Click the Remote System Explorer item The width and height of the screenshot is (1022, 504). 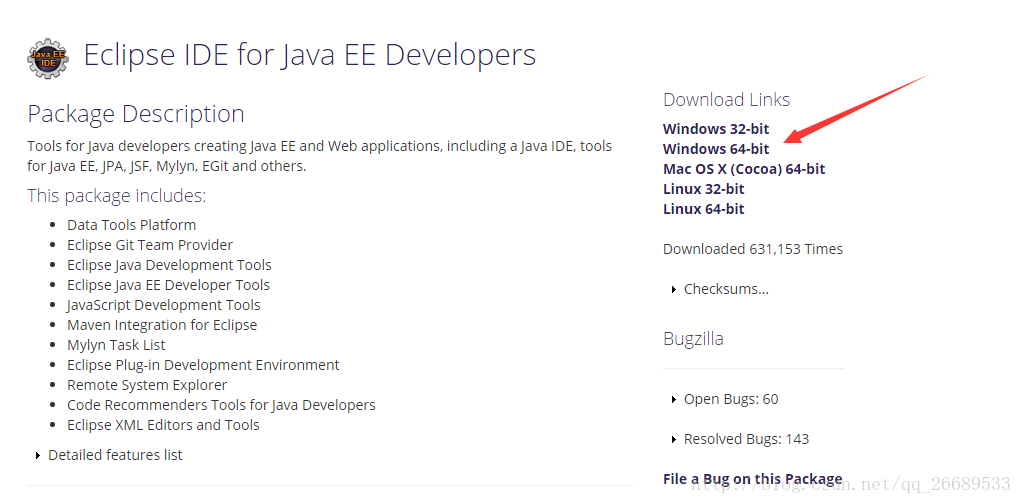point(147,385)
